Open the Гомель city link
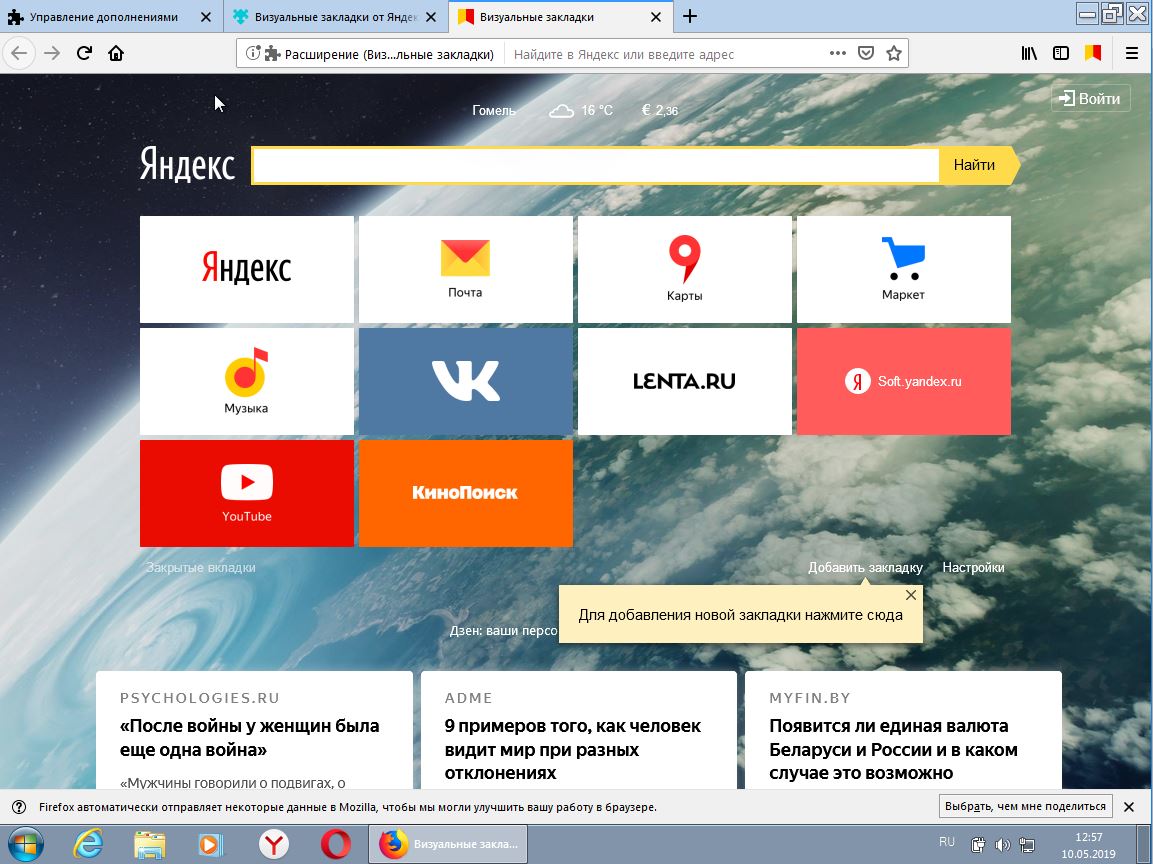Screen dimensions: 1153x864 click(x=493, y=110)
